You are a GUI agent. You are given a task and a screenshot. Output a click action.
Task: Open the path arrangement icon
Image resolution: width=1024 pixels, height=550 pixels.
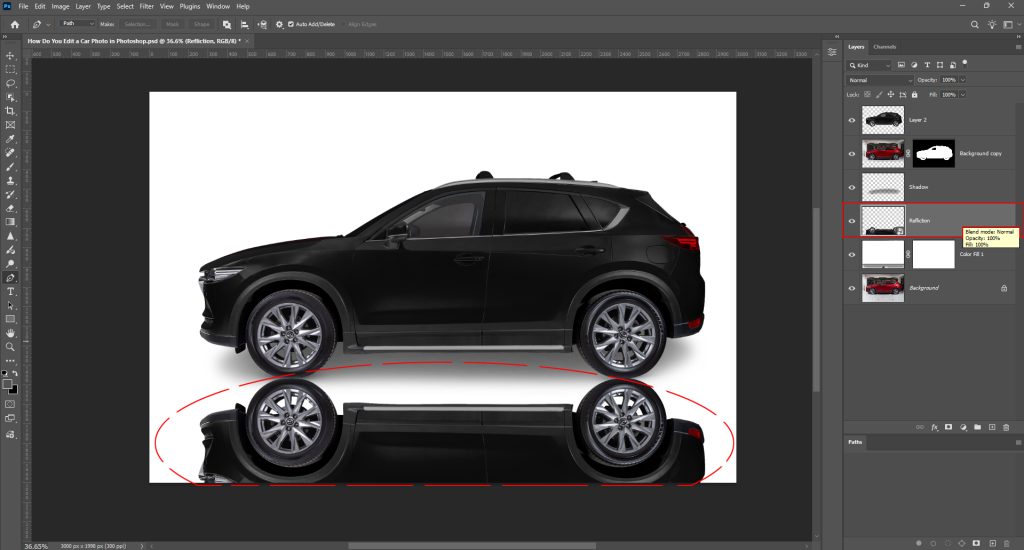coord(262,24)
